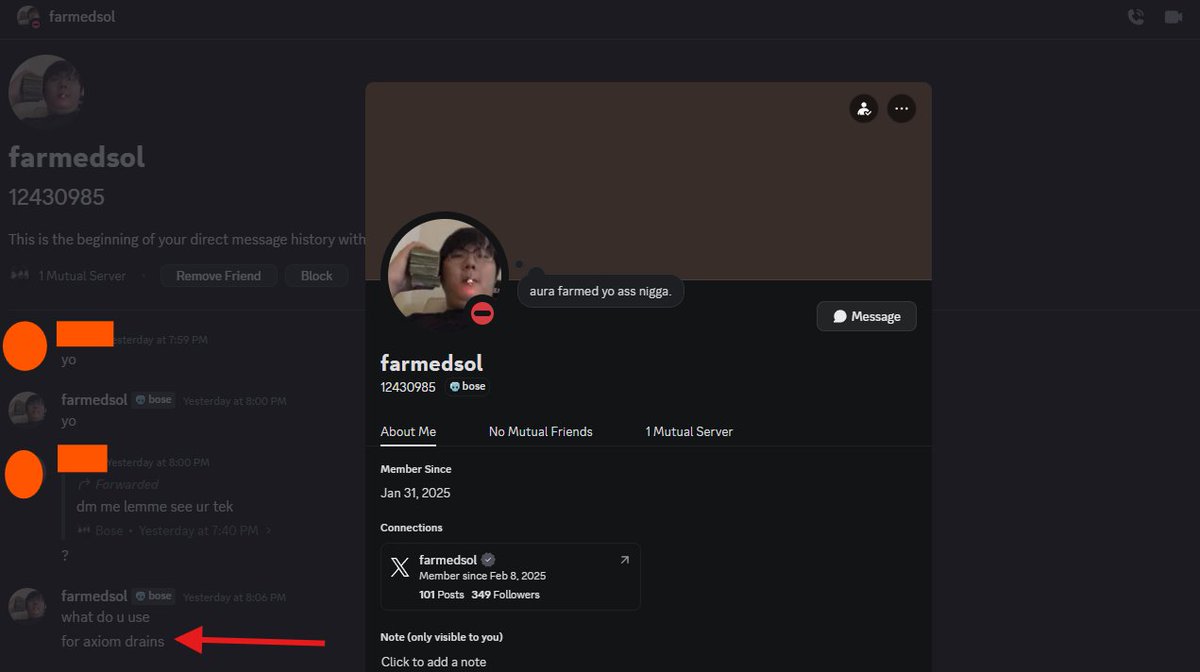The height and width of the screenshot is (672, 1200).
Task: Click farmedsol username on 8:06 PM message
Action: 94,596
